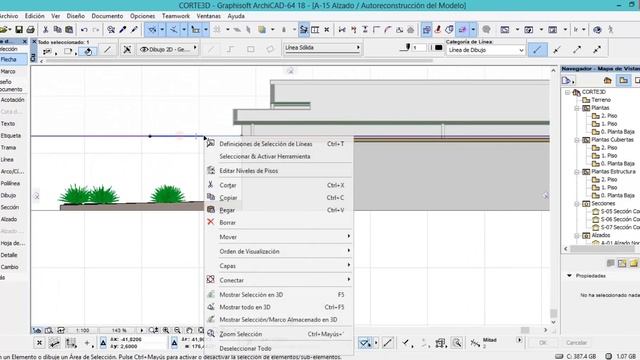Toggle the fourth arrowhead option in the Info Box
The height and width of the screenshot is (360, 640).
click(x=597, y=50)
